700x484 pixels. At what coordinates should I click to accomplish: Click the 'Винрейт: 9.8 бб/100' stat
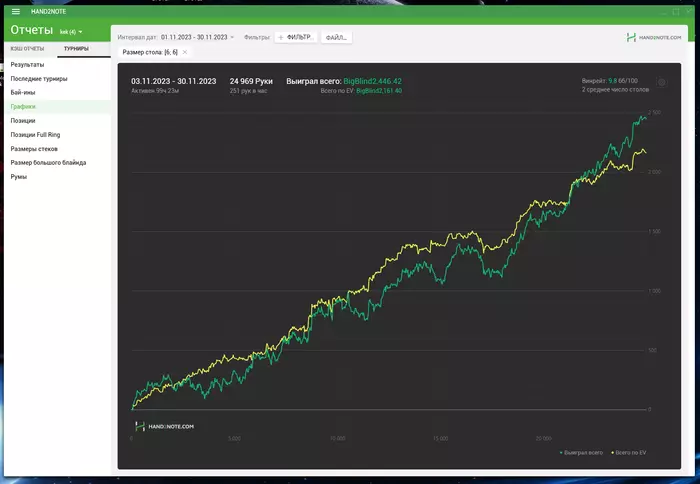[x=609, y=81]
